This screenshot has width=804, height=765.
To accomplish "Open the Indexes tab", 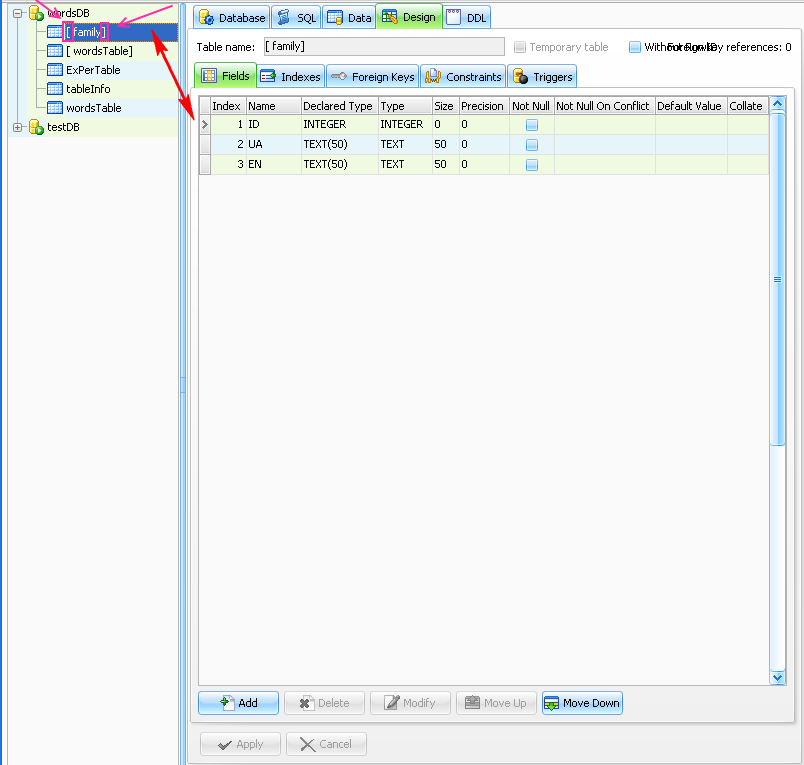I will click(x=291, y=77).
